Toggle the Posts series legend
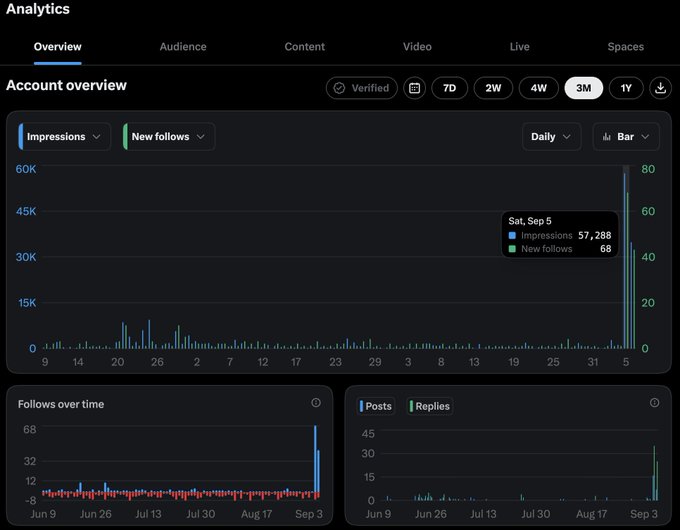Image resolution: width=680 pixels, height=530 pixels. [376, 406]
